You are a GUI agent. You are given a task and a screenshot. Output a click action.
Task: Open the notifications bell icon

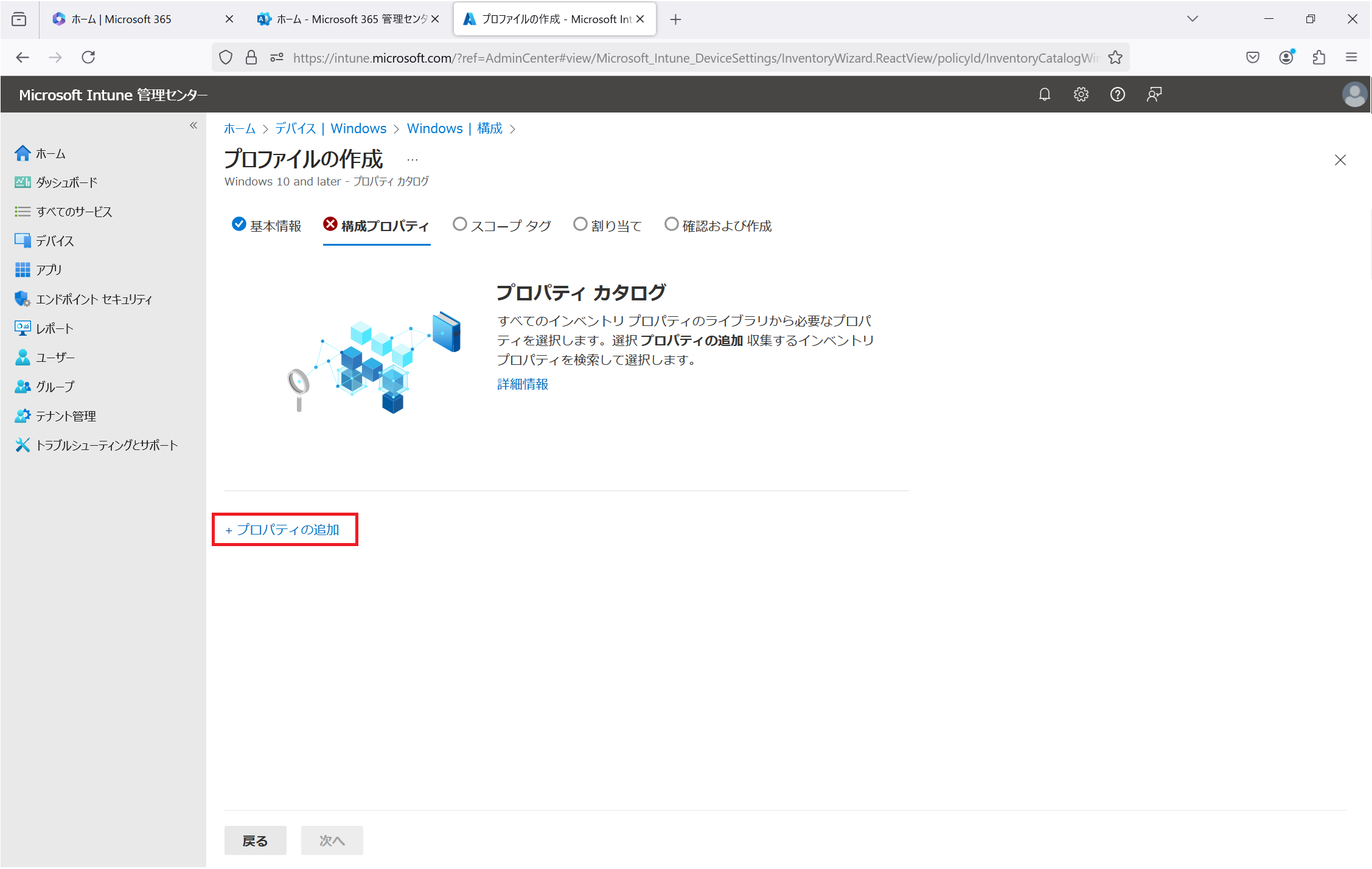(1044, 94)
